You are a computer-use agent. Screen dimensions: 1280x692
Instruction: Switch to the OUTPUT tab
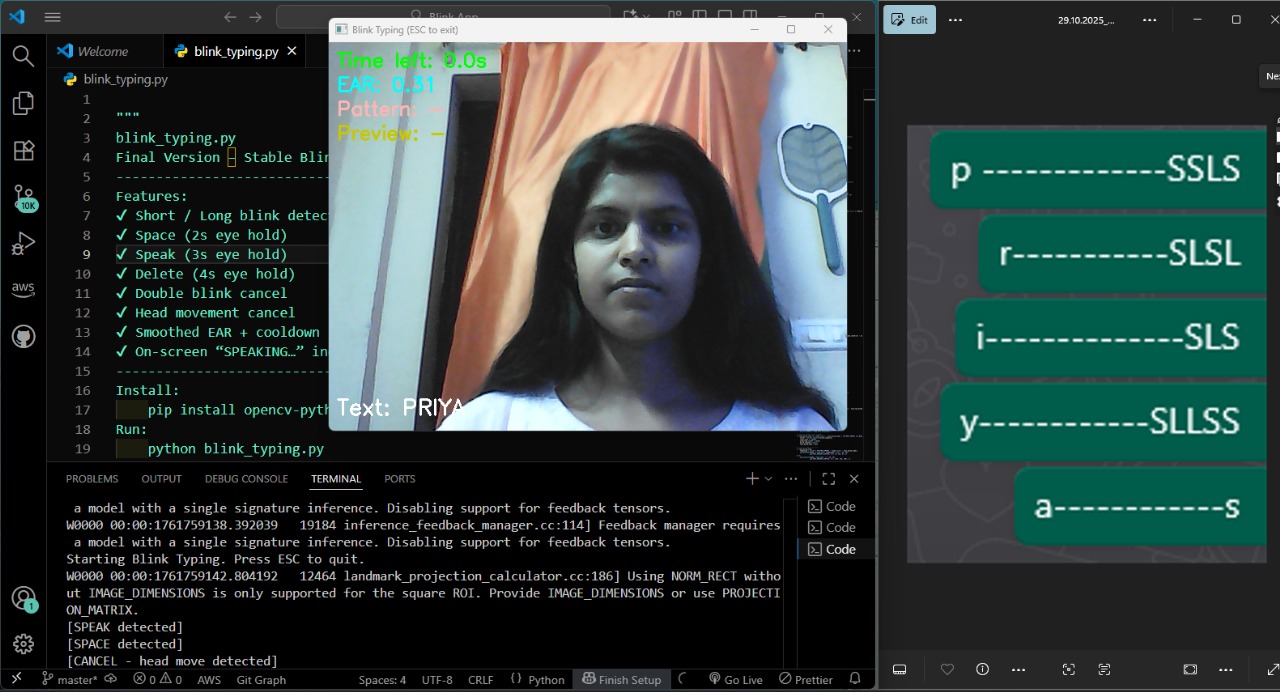click(161, 478)
